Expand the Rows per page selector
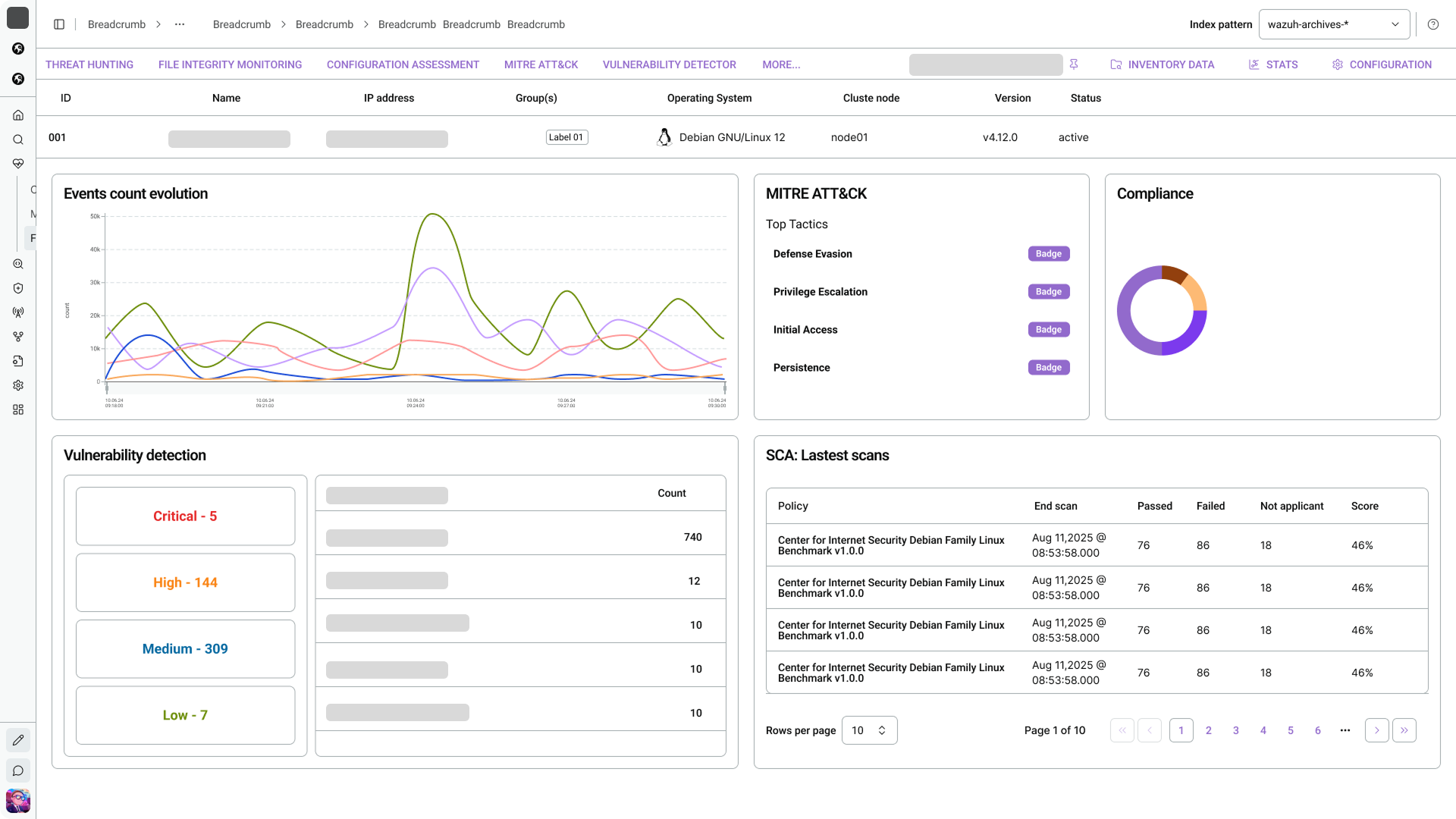The height and width of the screenshot is (819, 1456). (x=869, y=730)
